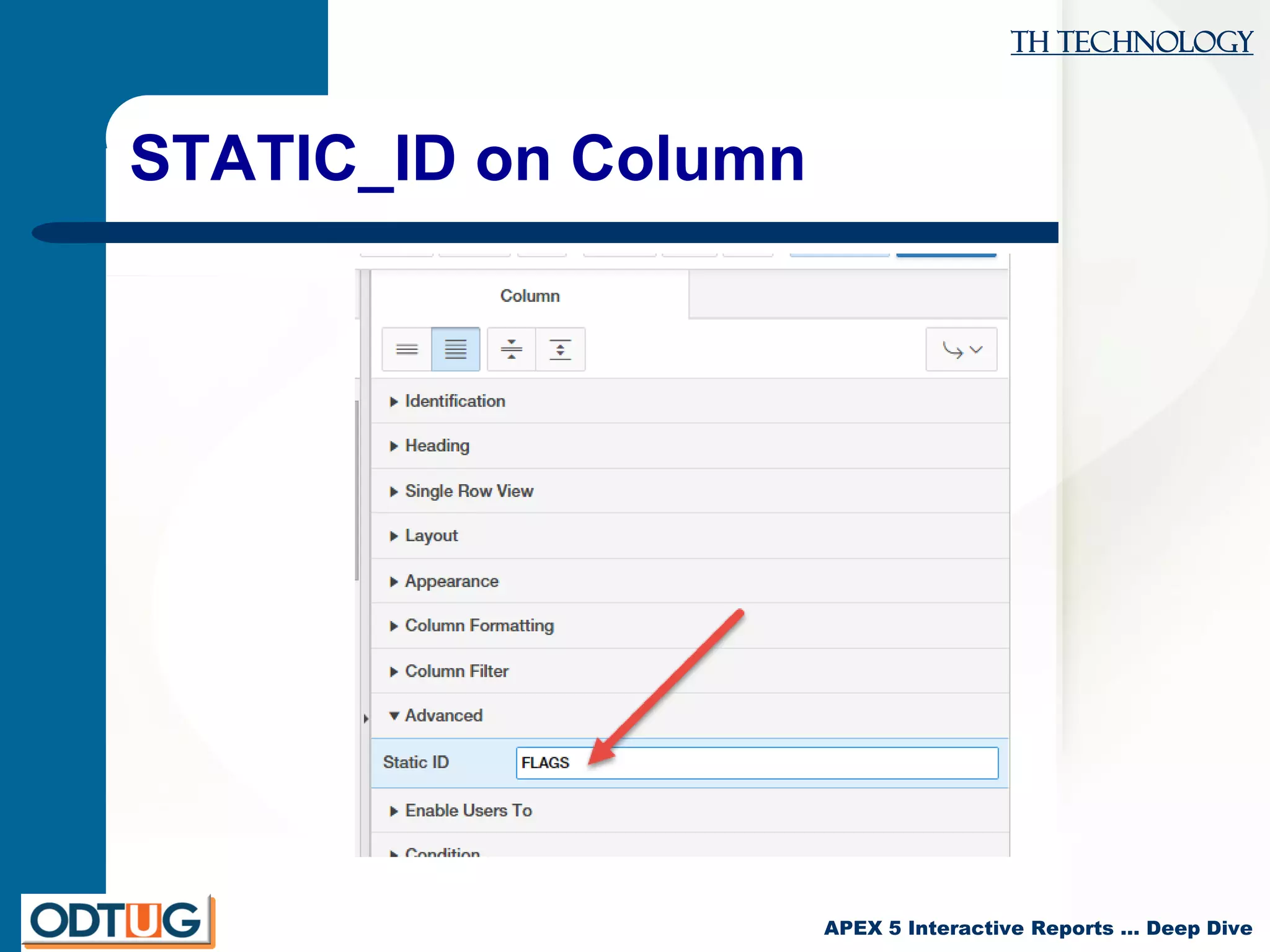Click the Static ID label

(415, 762)
